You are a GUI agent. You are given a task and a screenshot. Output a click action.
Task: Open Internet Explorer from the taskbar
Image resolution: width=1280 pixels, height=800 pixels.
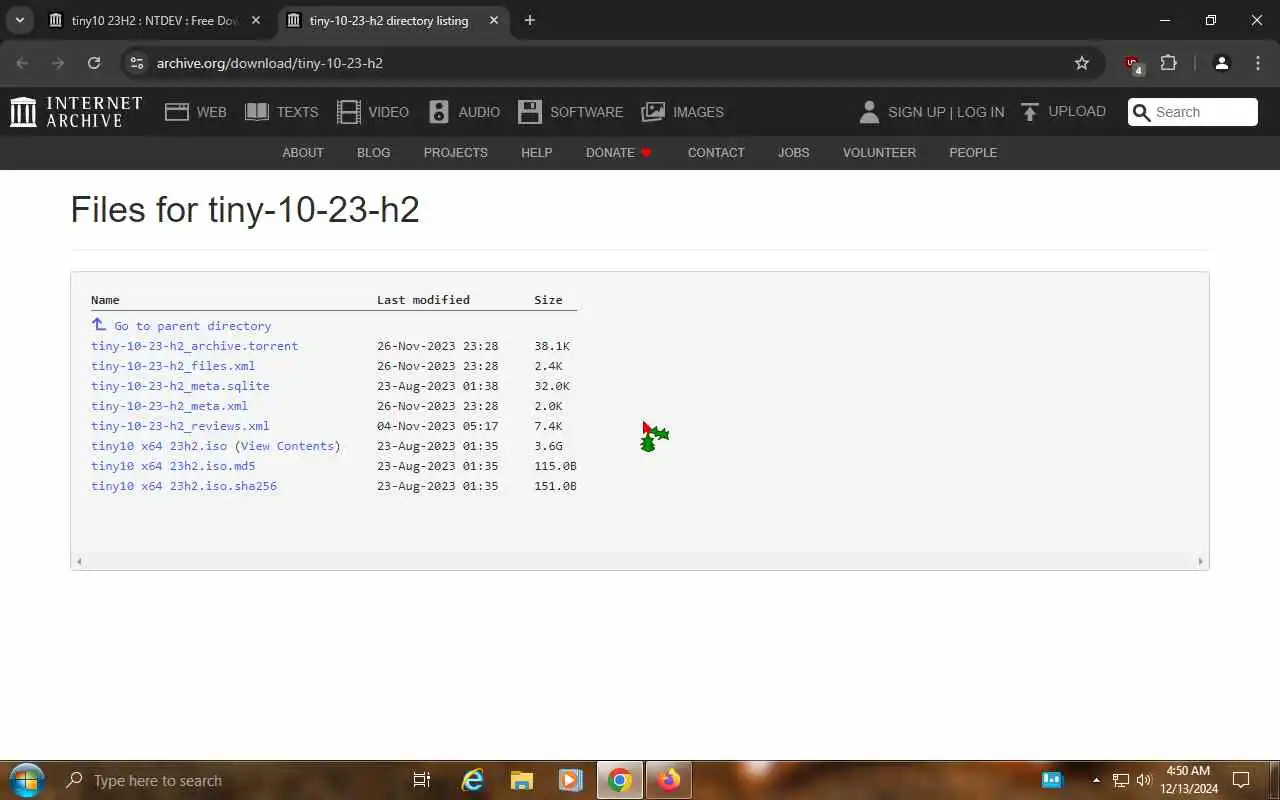(x=472, y=780)
